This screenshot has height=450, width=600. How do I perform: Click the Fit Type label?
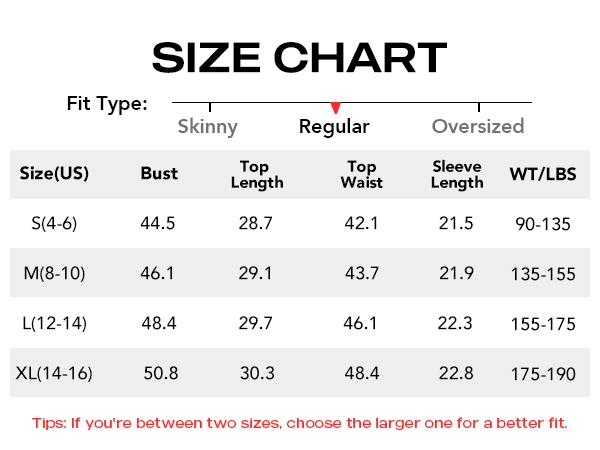tap(107, 103)
